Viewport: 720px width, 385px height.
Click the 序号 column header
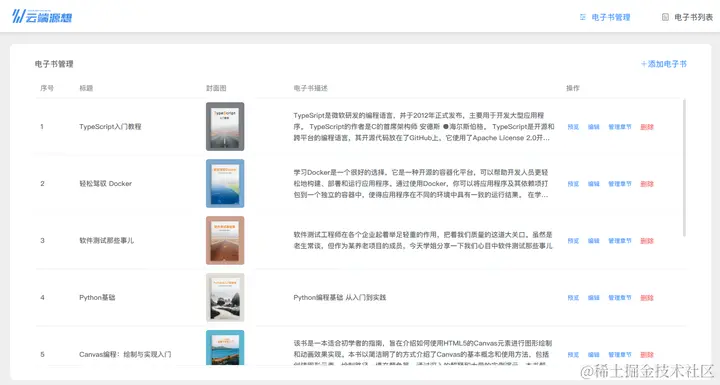(x=47, y=88)
